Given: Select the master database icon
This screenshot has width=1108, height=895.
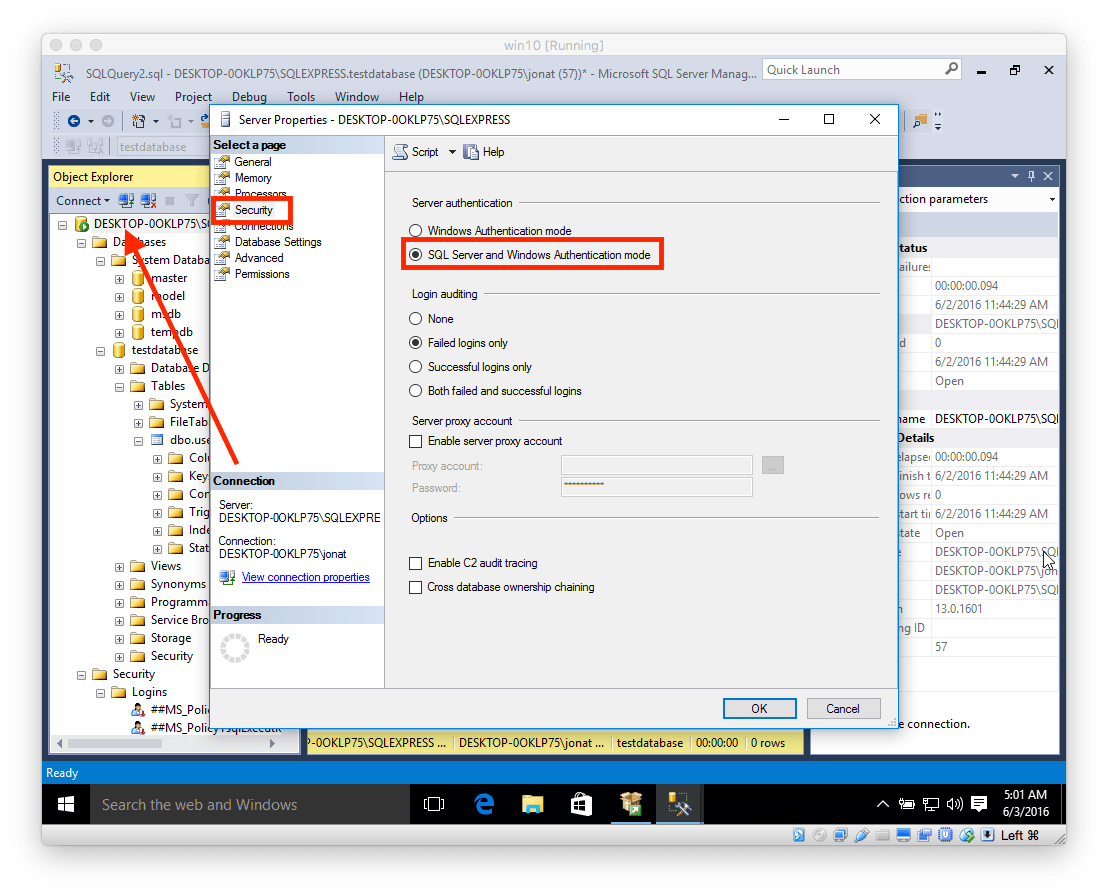Looking at the screenshot, I should coord(138,278).
